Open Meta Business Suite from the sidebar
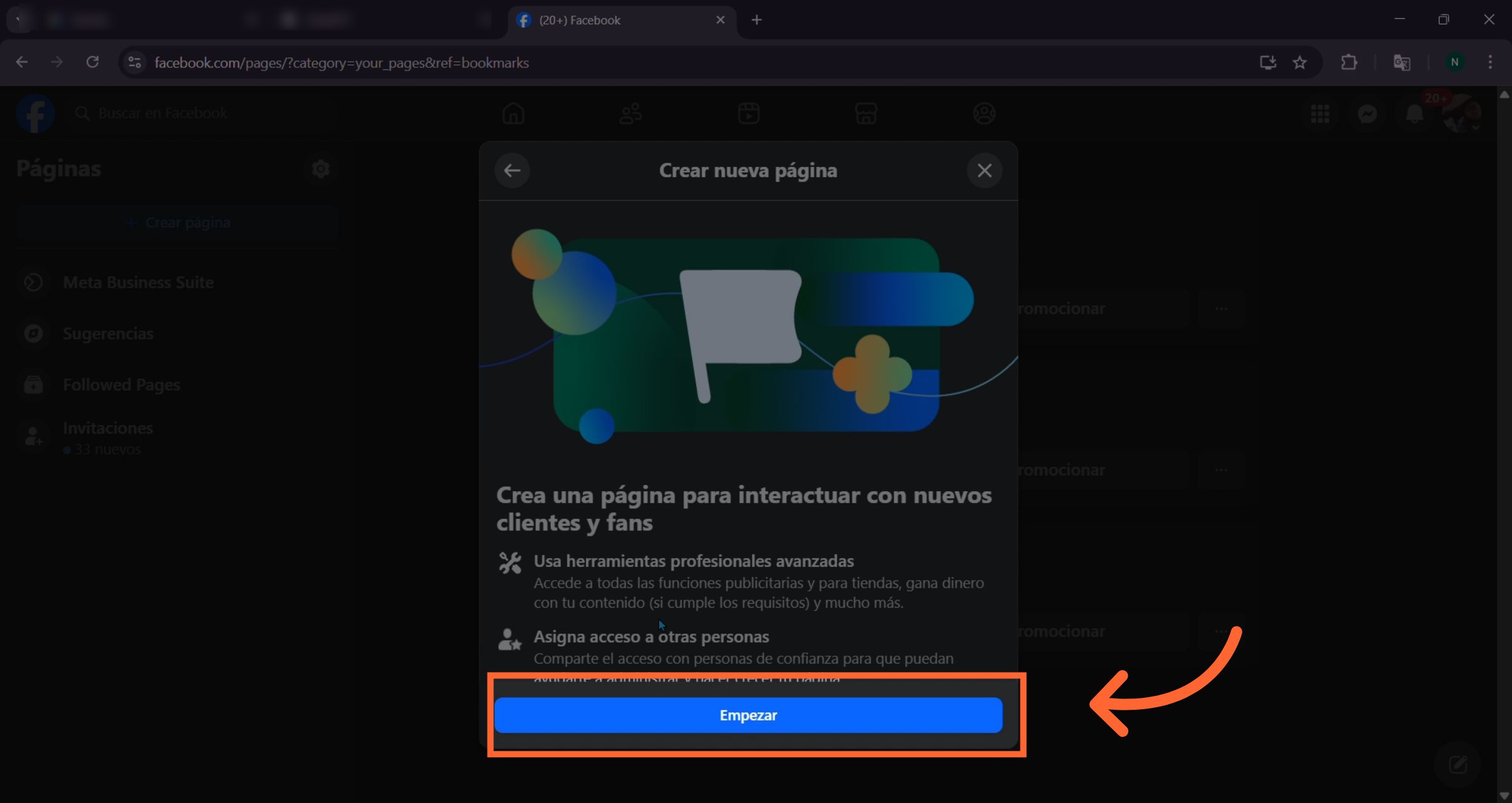This screenshot has width=1512, height=803. click(x=138, y=282)
